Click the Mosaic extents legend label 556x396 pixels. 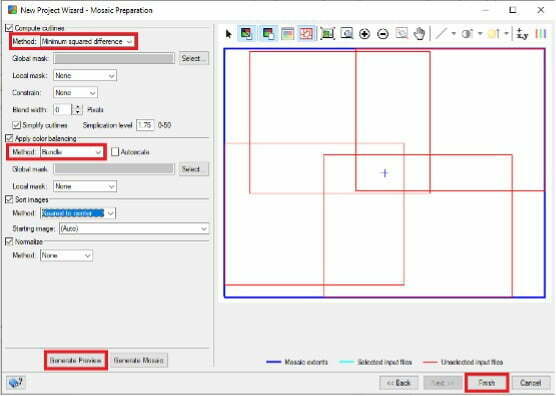coord(306,362)
